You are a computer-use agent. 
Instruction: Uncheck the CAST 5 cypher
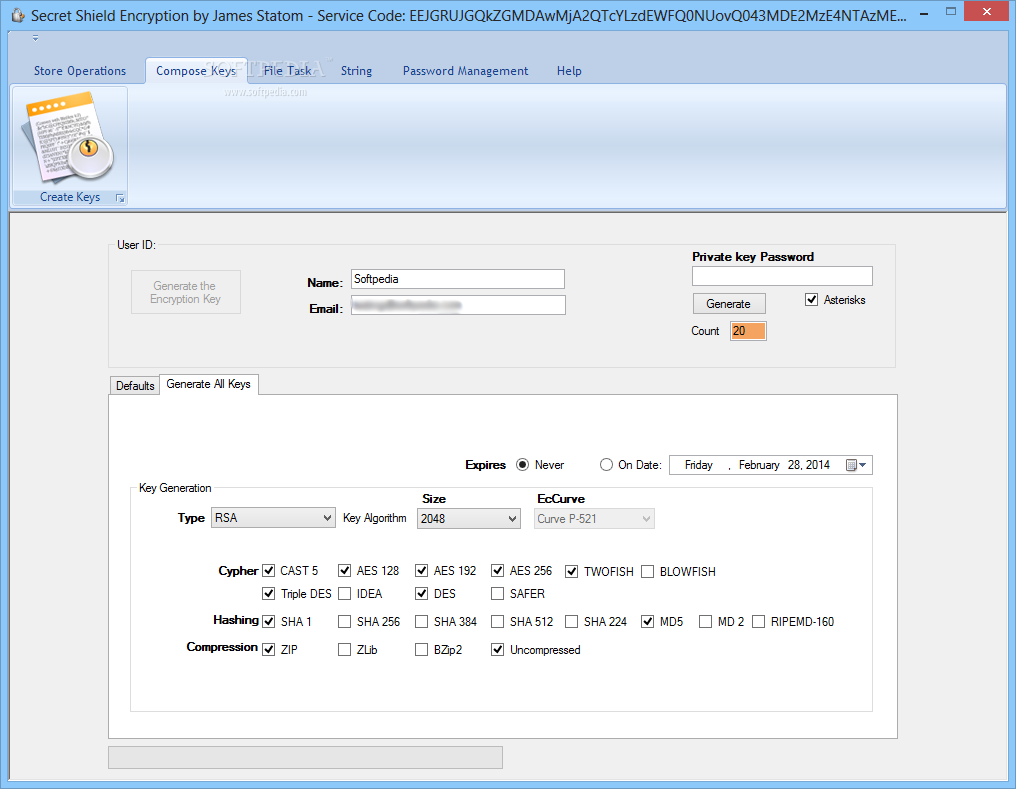pyautogui.click(x=268, y=571)
